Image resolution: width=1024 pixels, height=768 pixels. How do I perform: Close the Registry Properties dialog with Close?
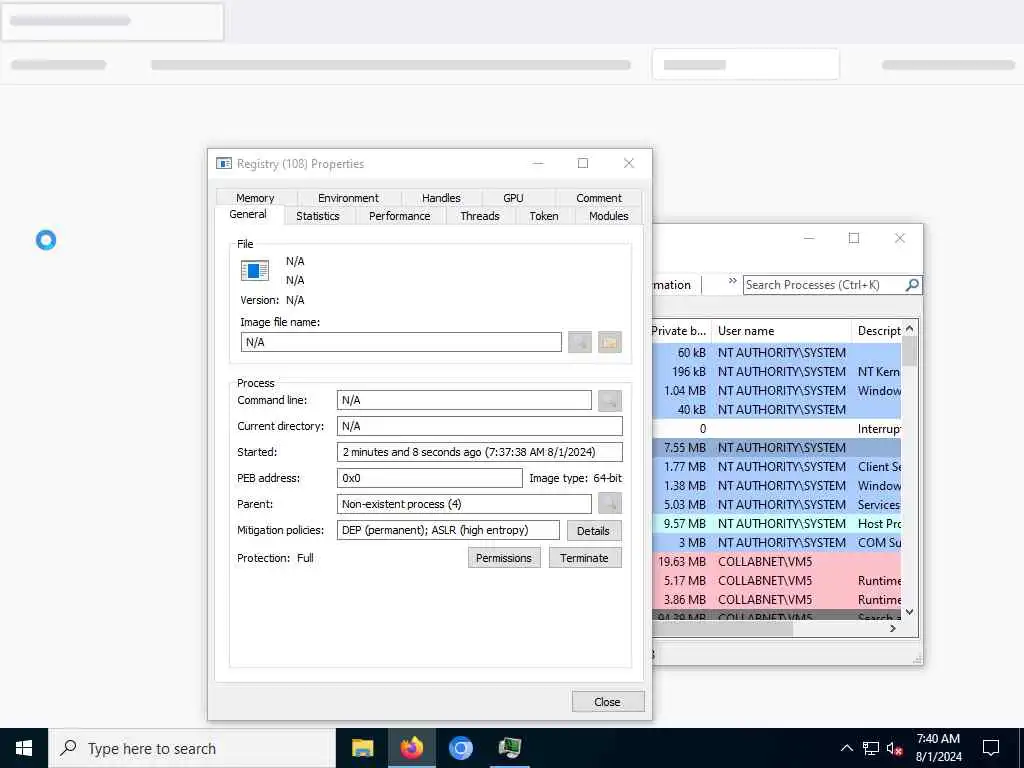pos(607,701)
